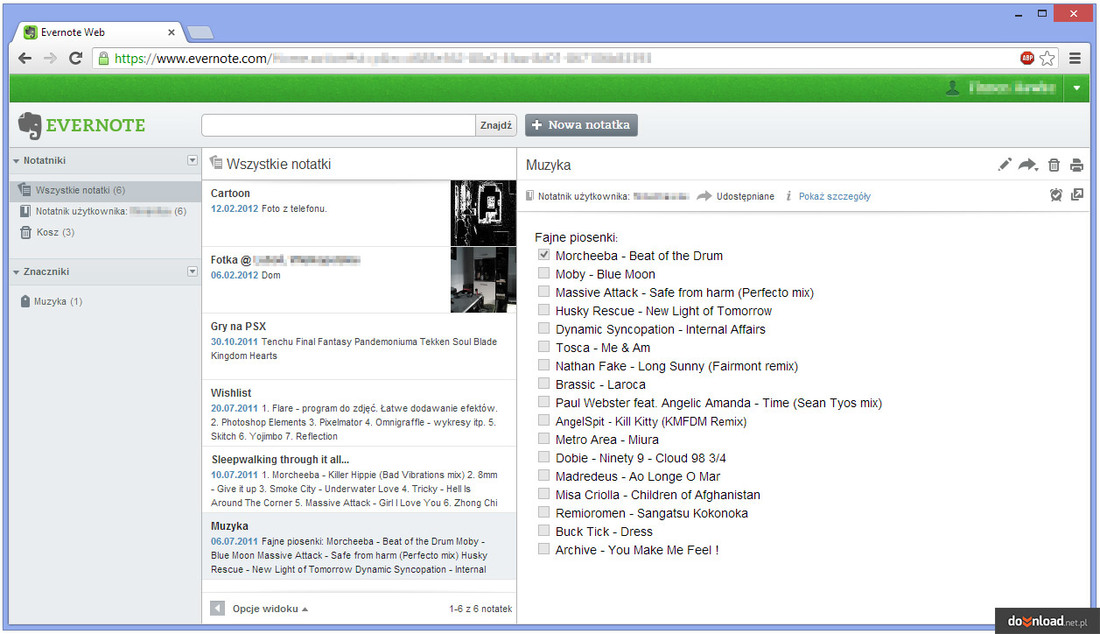
Task: Collapse the note list with left arrow icon
Action: [217, 609]
